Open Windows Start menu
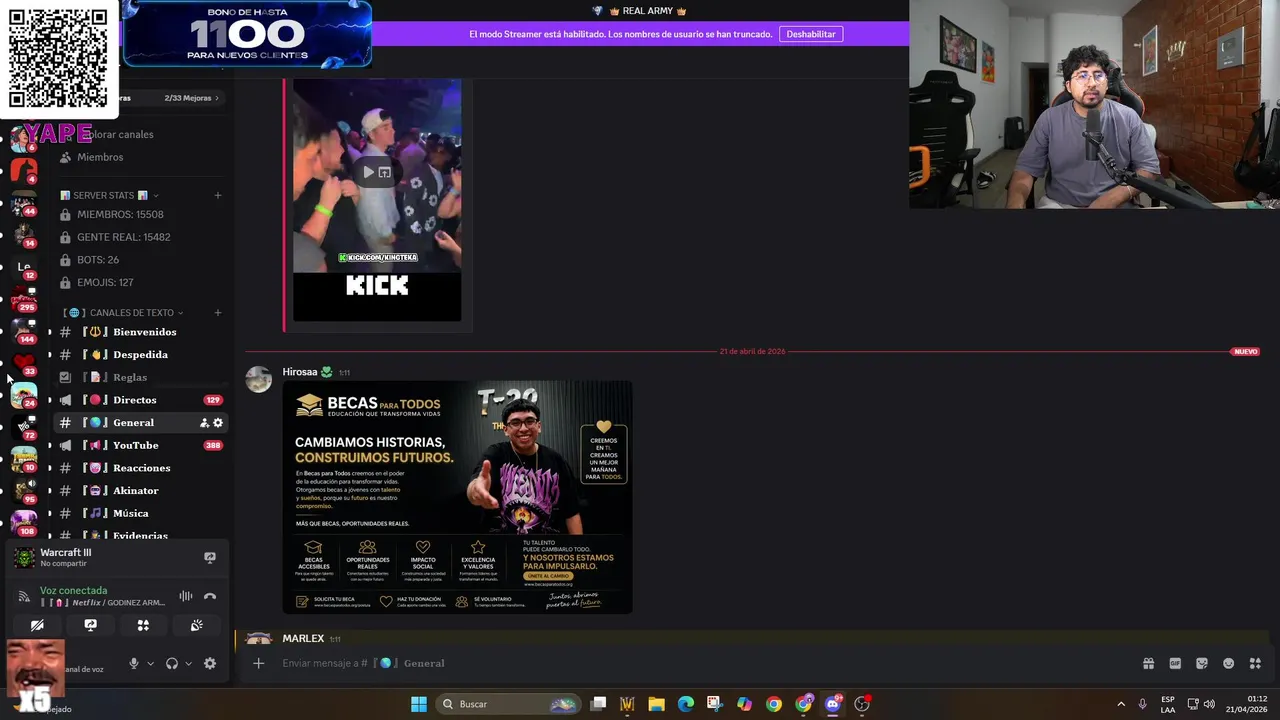The height and width of the screenshot is (720, 1280). pos(419,704)
